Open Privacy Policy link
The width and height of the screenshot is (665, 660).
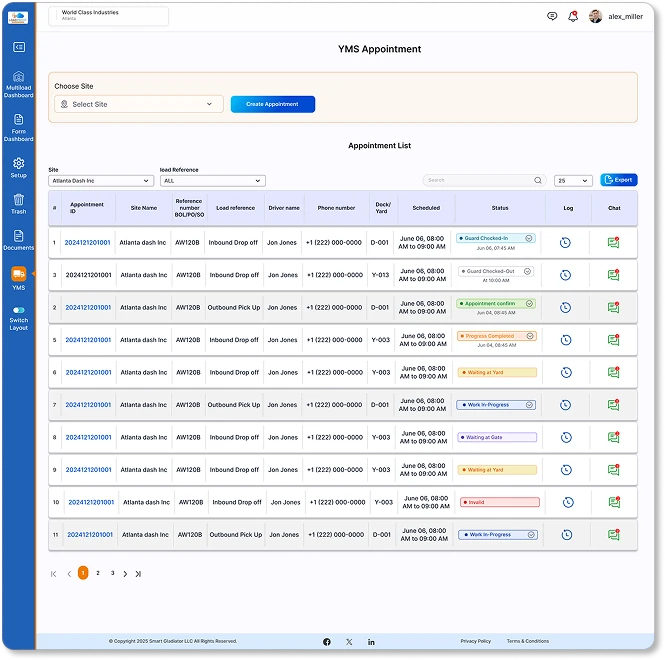(475, 641)
